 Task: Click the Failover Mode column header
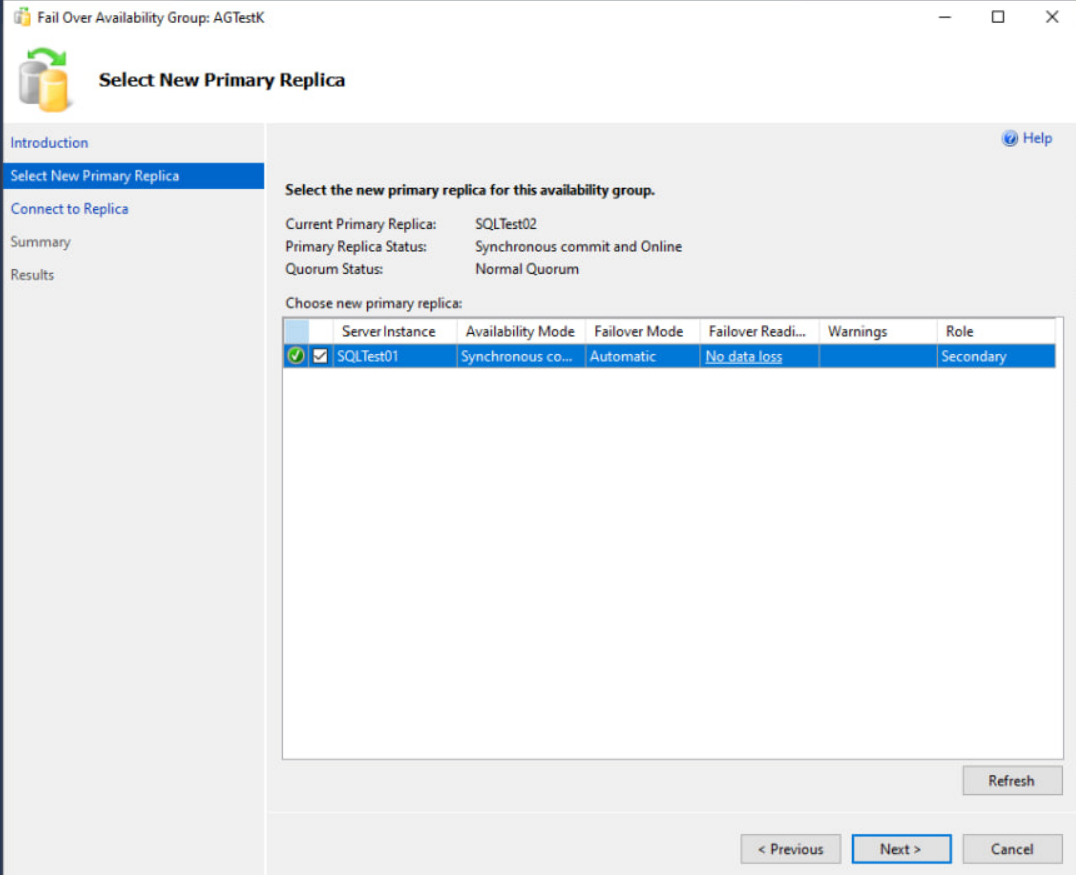(x=639, y=331)
